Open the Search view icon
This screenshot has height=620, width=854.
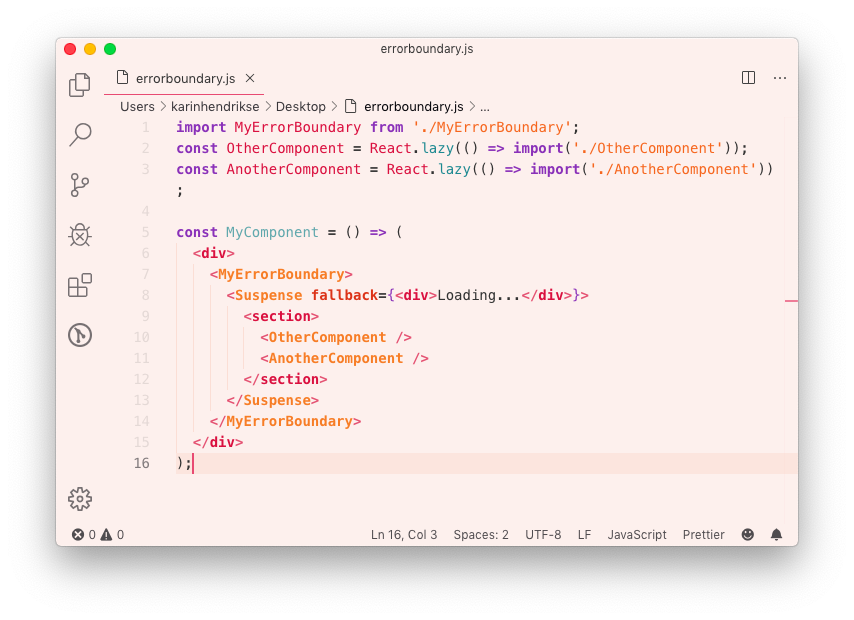point(80,134)
